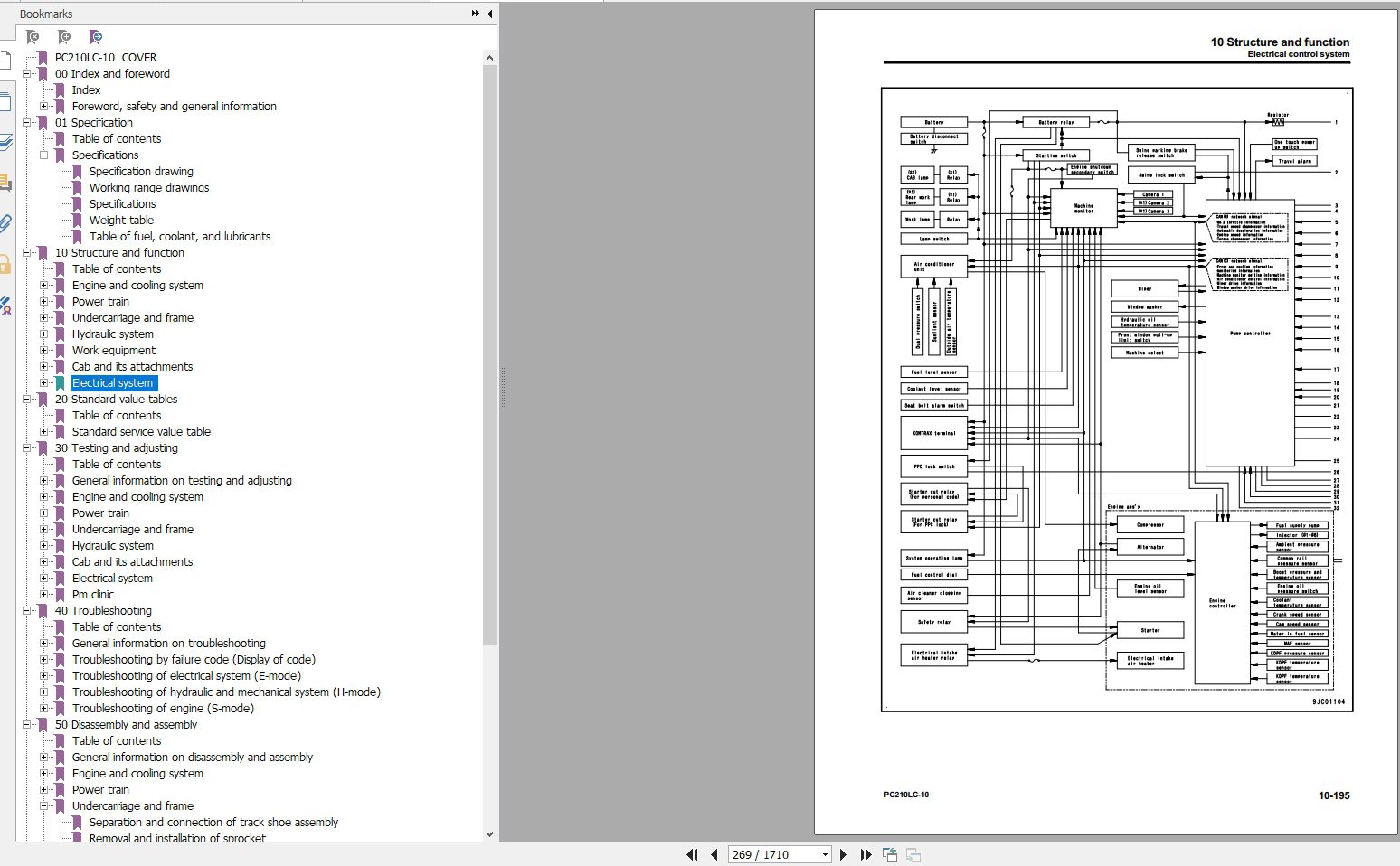Go to the previous page
Viewport: 1400px width, 866px height.
coord(714,854)
